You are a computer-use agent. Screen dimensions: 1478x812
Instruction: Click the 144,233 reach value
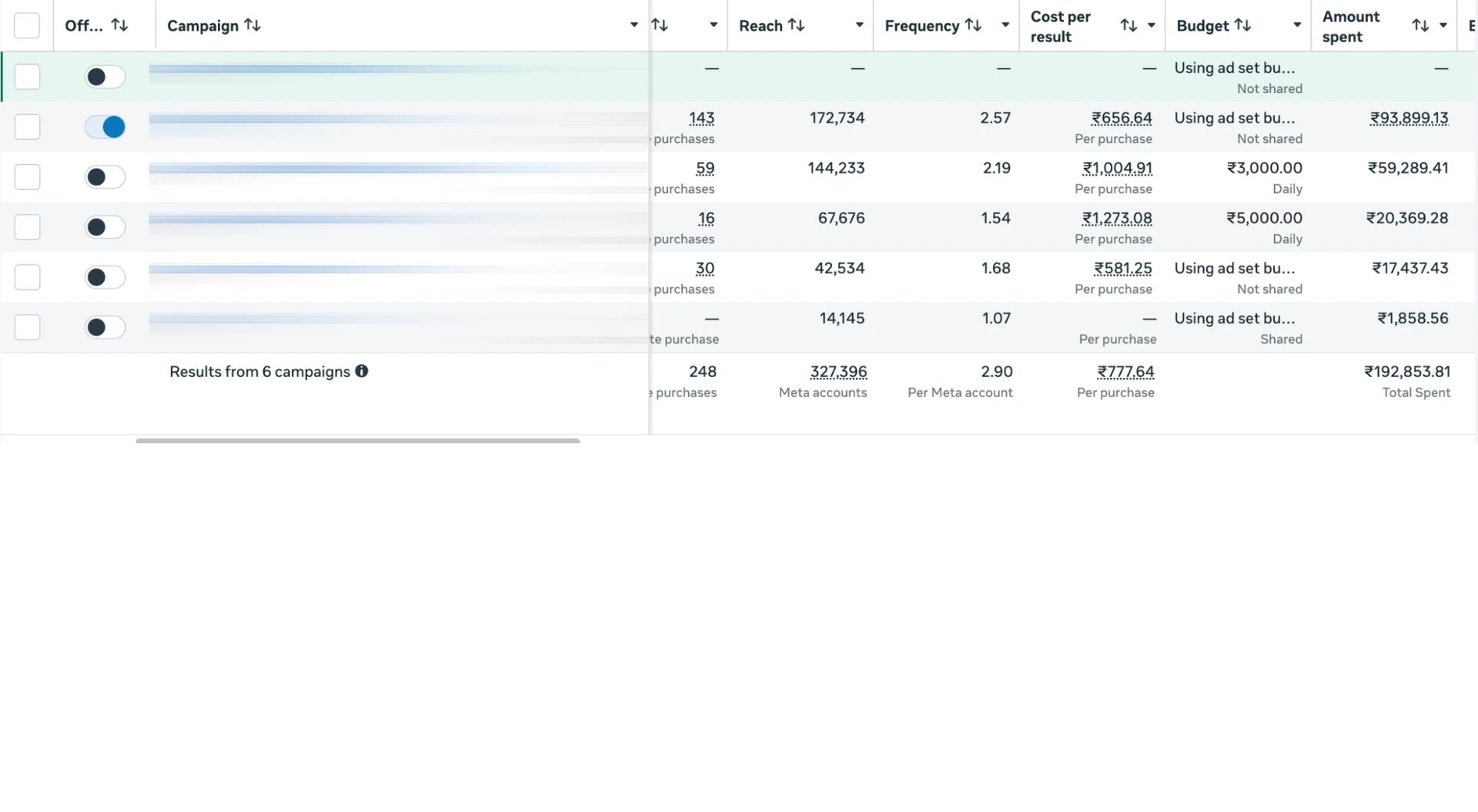pyautogui.click(x=836, y=168)
